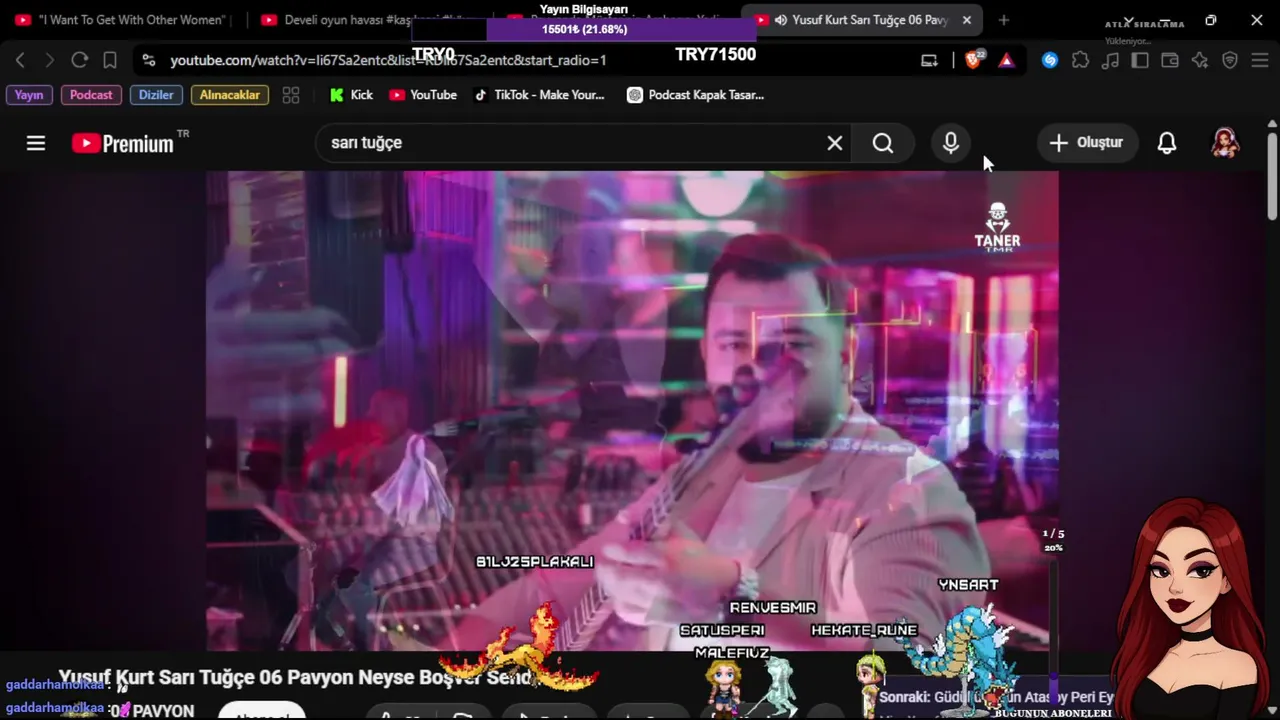Open Brave VPN shield icon
1280x720 pixels.
click(x=1230, y=60)
